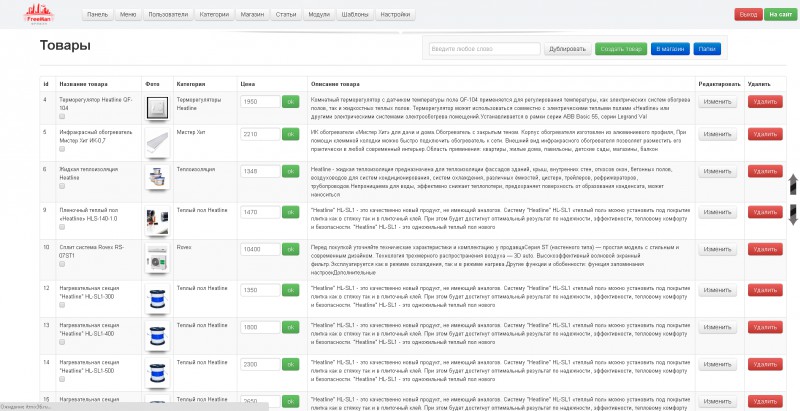This screenshot has height=411, width=800.
Task: Click the green На сайт button
Action: tap(781, 15)
